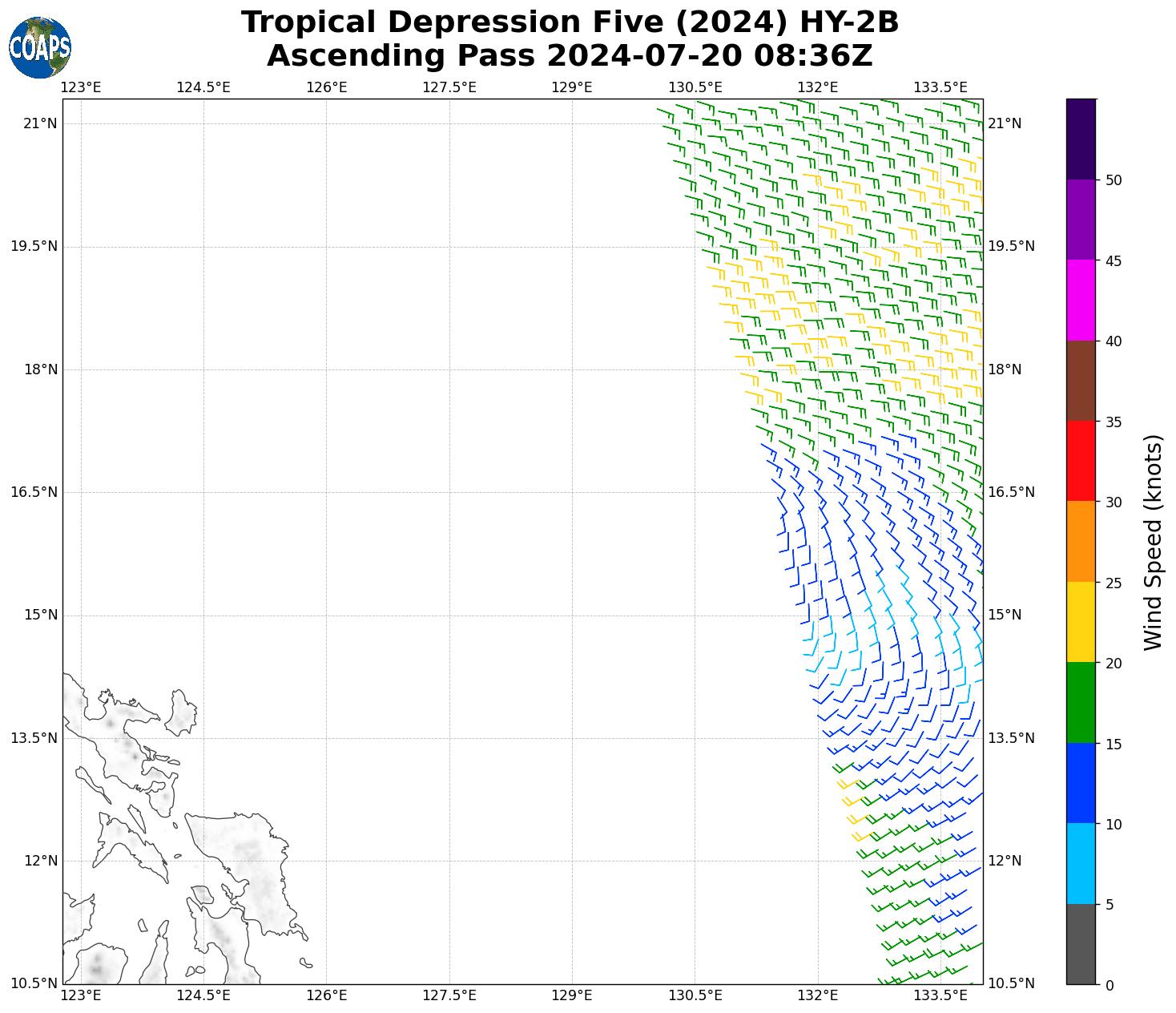This screenshot has height=1013, width=1176.
Task: Click the 129°E label on the bottom axis
Action: [572, 995]
